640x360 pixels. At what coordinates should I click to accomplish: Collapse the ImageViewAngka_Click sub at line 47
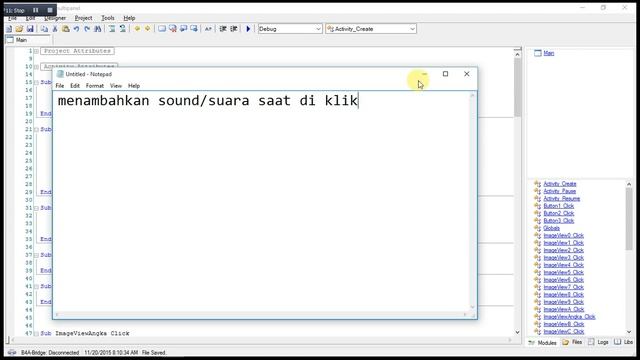[36, 333]
